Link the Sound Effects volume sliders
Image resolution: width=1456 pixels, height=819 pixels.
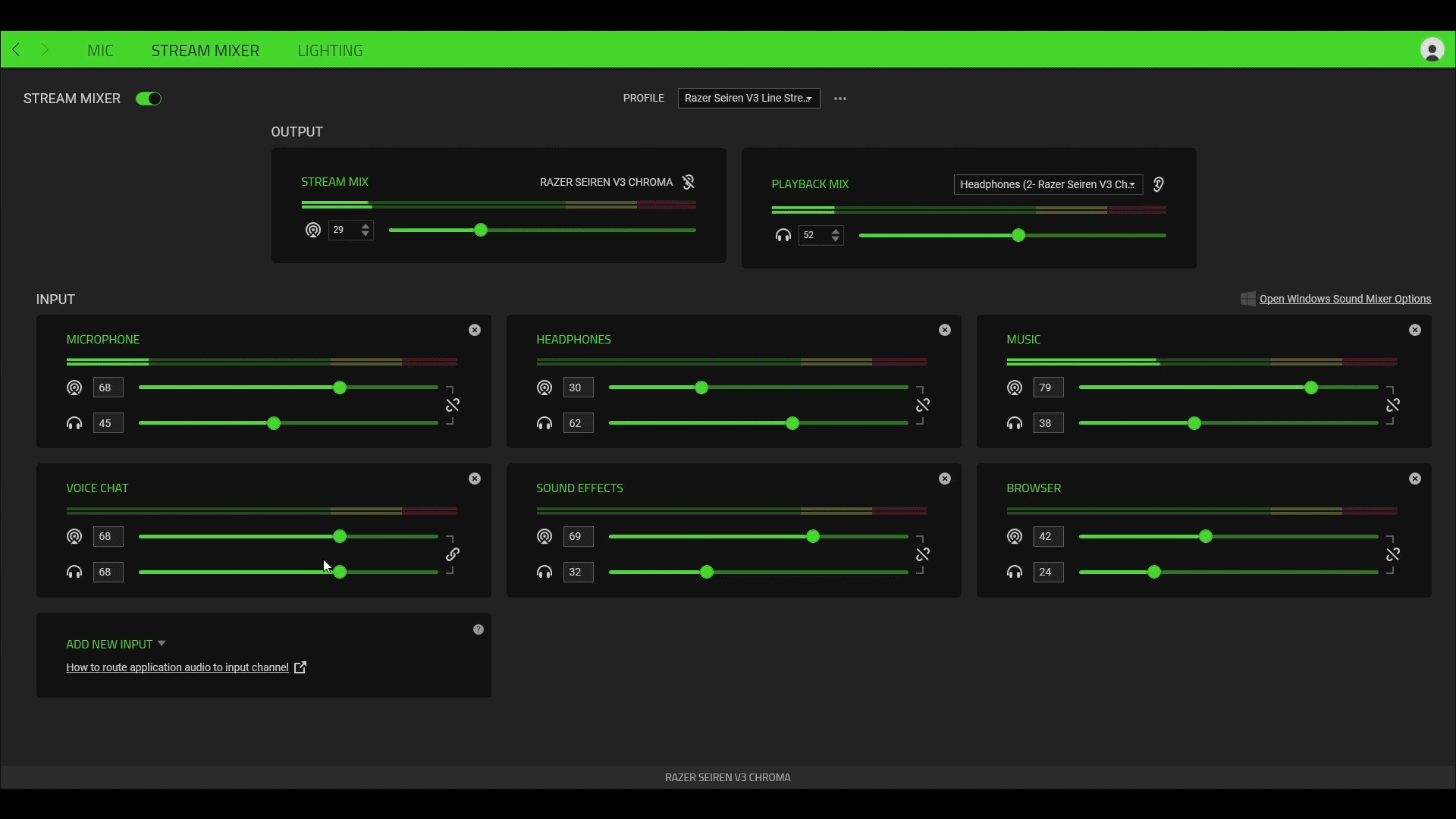(x=923, y=554)
